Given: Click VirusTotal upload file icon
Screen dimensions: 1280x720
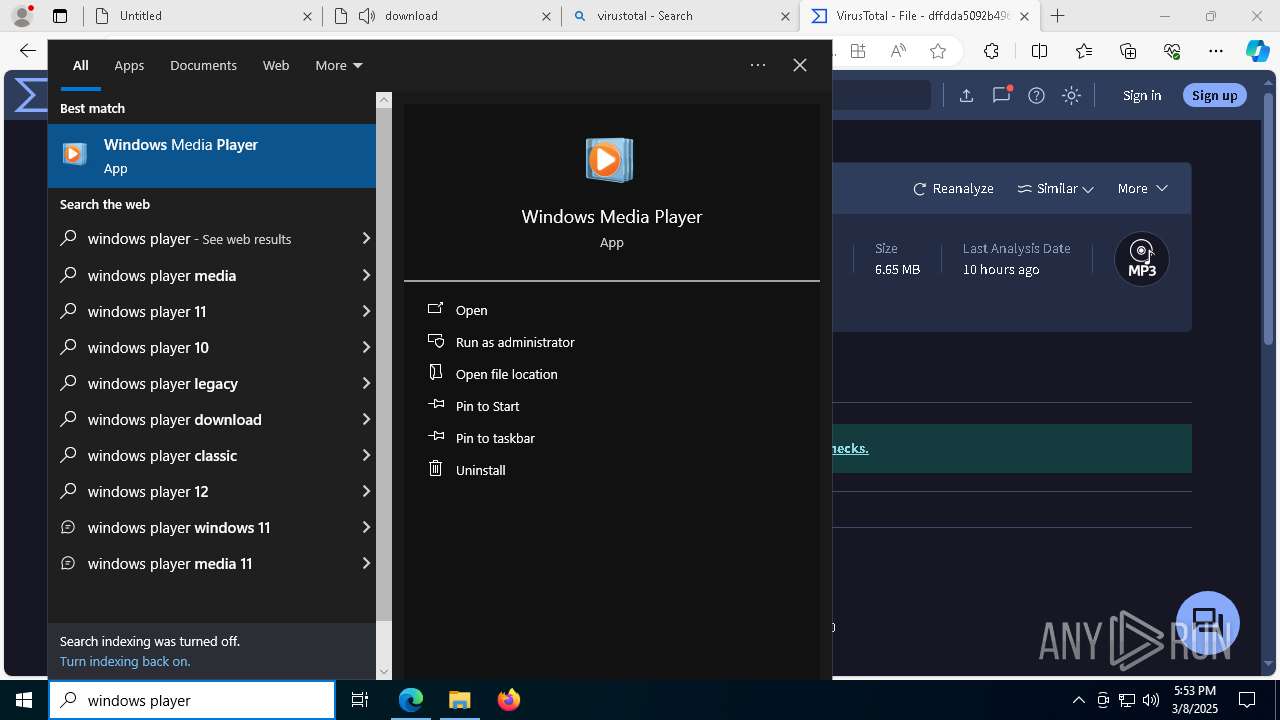Looking at the screenshot, I should point(966,95).
